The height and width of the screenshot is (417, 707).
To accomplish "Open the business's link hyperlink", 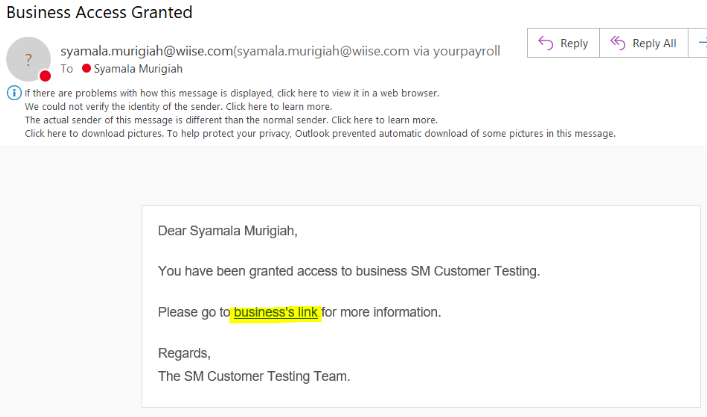I will (x=275, y=312).
